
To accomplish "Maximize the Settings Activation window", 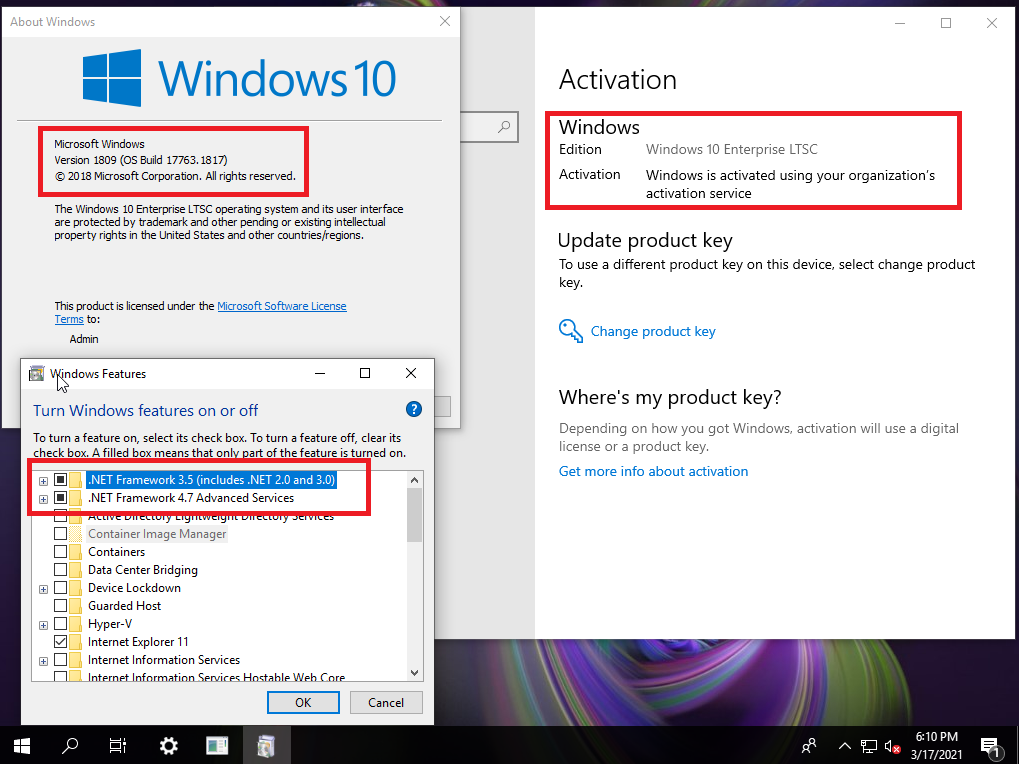I will coord(946,23).
